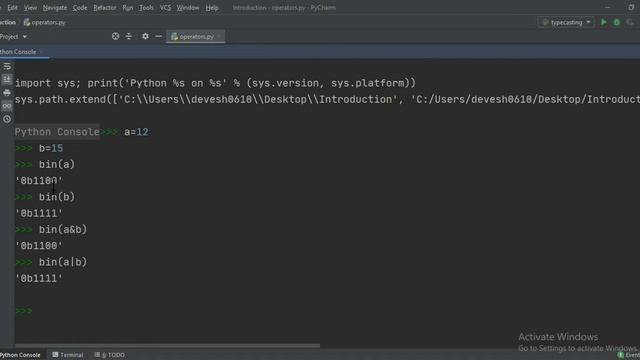Open the Event Log at bottom right

629,355
